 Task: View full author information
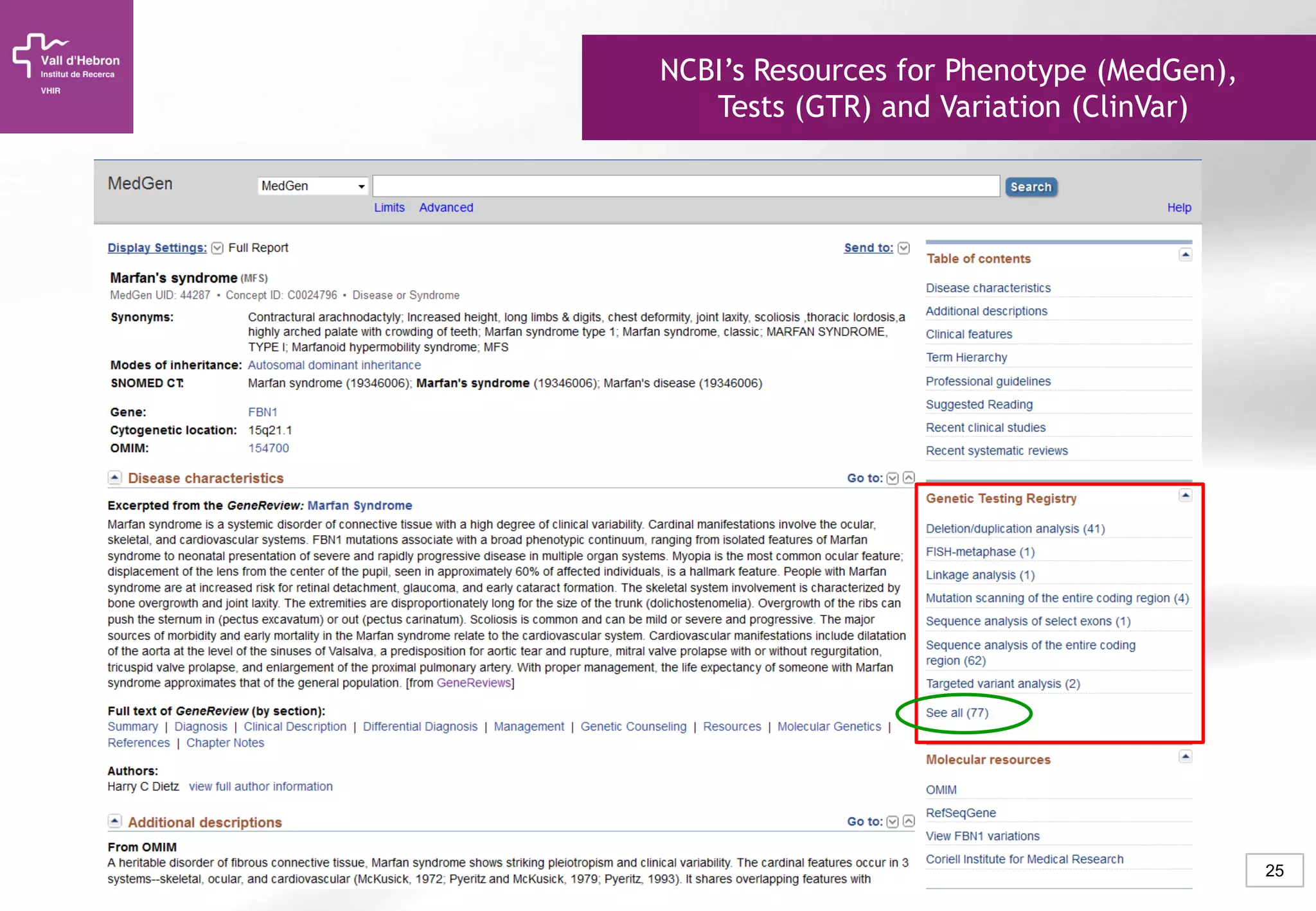(261, 786)
